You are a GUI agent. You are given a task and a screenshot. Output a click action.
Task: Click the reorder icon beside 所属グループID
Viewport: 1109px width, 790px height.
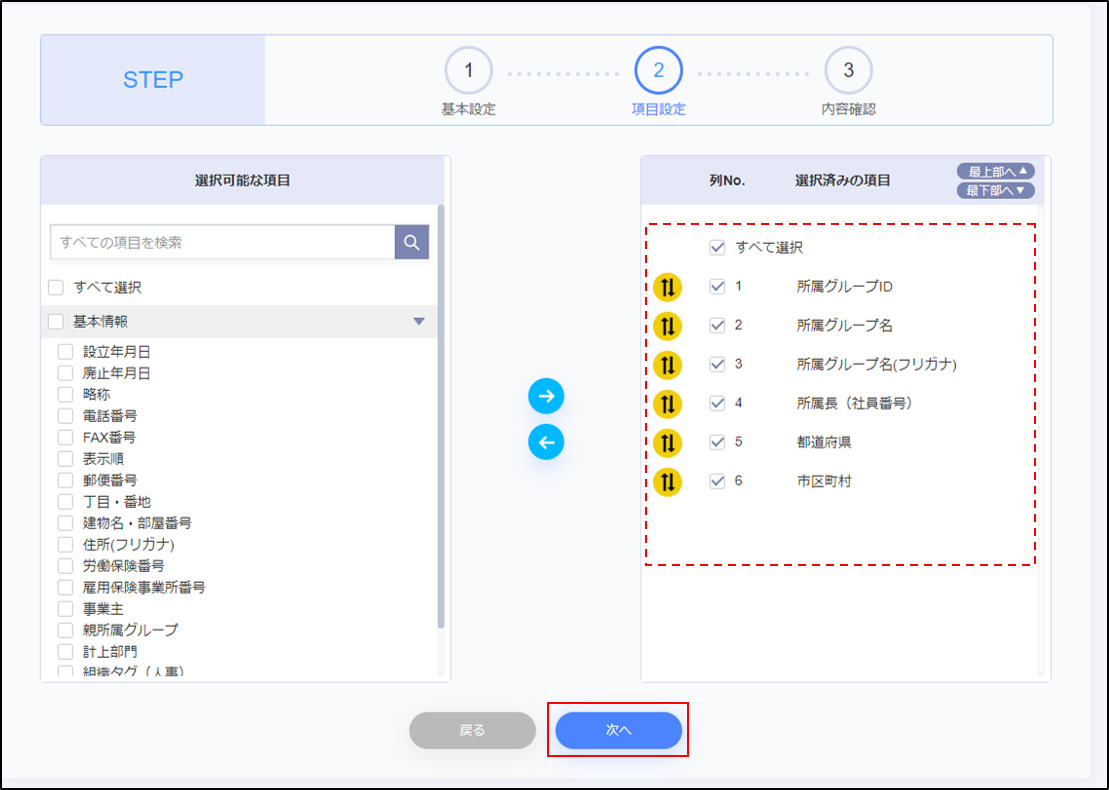(x=668, y=286)
